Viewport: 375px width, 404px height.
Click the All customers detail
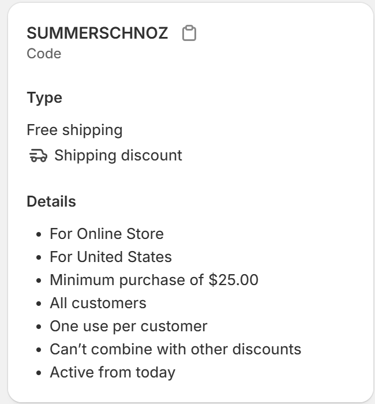(x=98, y=303)
